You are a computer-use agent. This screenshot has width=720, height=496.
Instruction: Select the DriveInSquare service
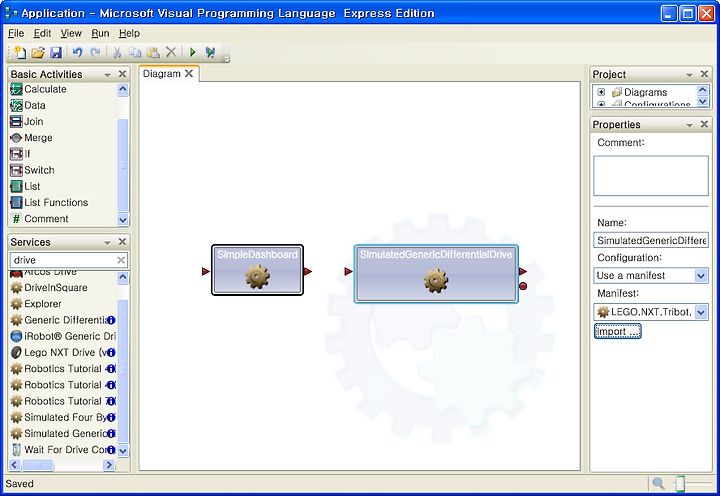(49, 287)
